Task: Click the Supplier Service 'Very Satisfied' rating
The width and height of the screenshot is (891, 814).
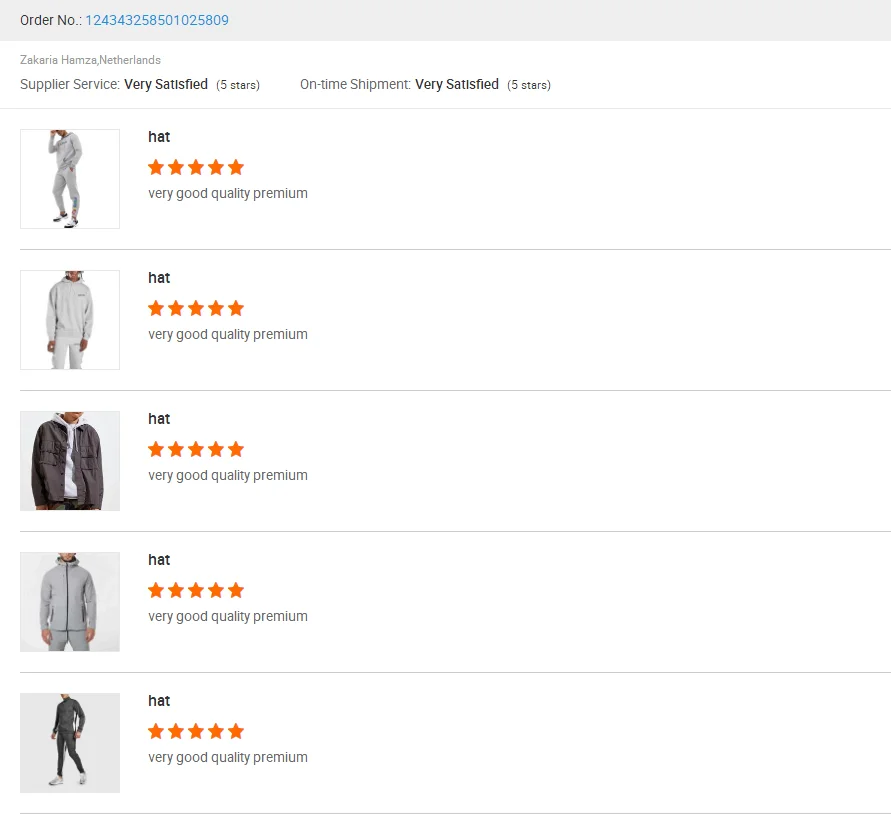Action: click(166, 85)
